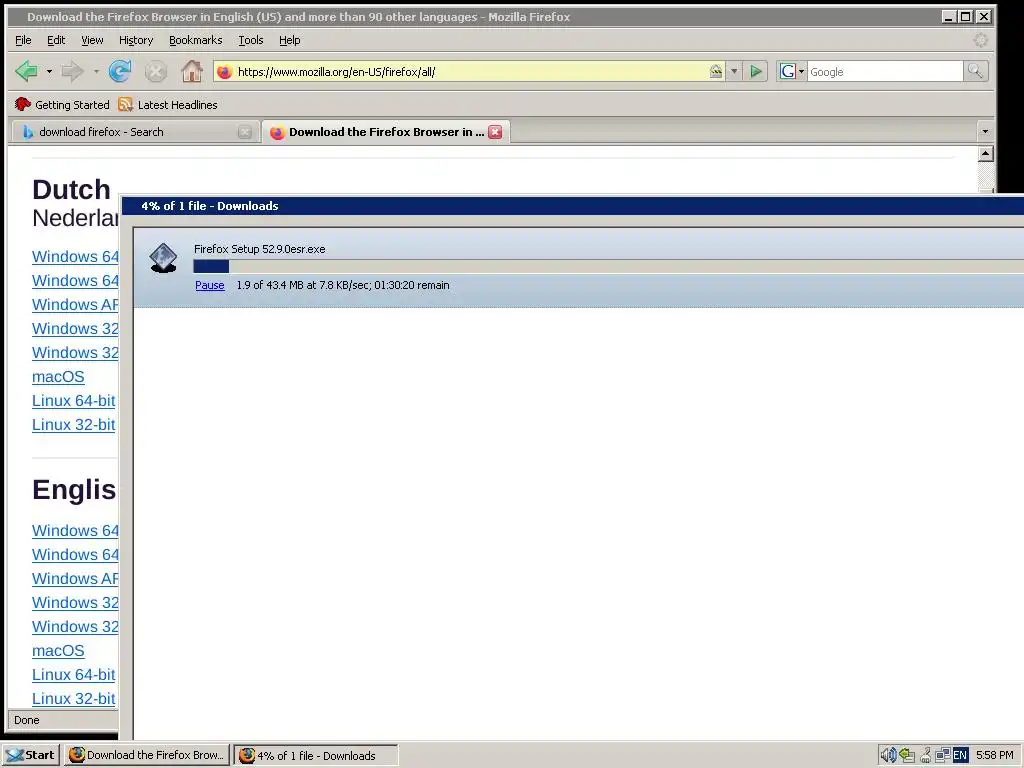Open the Back history dropdown arrow
This screenshot has width=1024, height=768.
tap(49, 71)
